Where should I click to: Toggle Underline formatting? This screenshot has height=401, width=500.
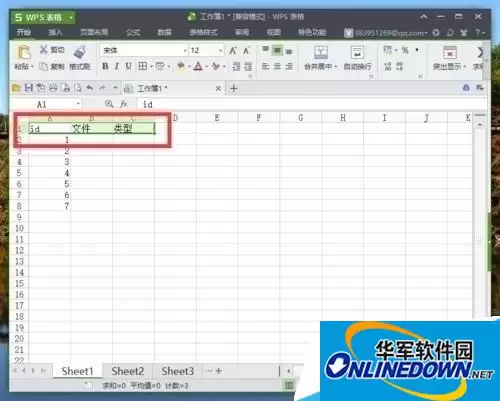point(128,66)
